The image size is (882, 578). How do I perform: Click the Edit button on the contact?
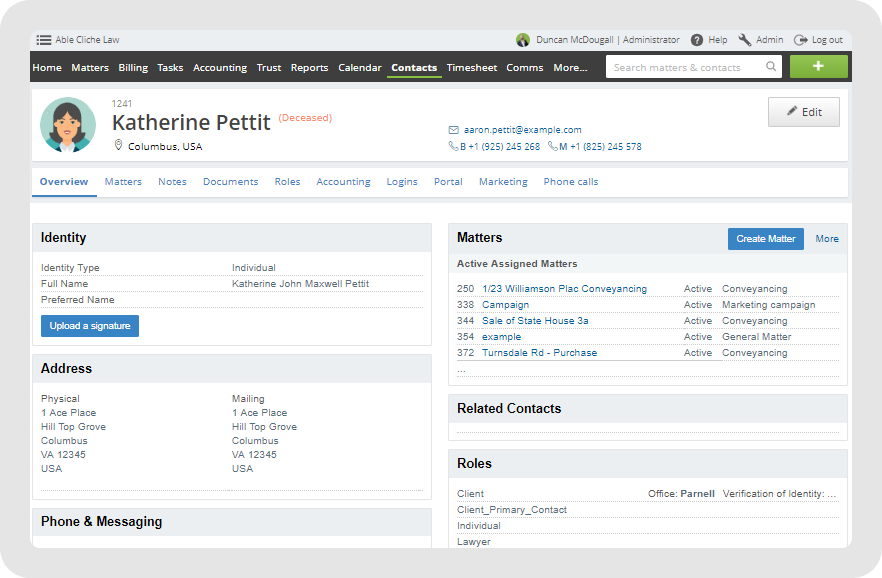click(803, 112)
